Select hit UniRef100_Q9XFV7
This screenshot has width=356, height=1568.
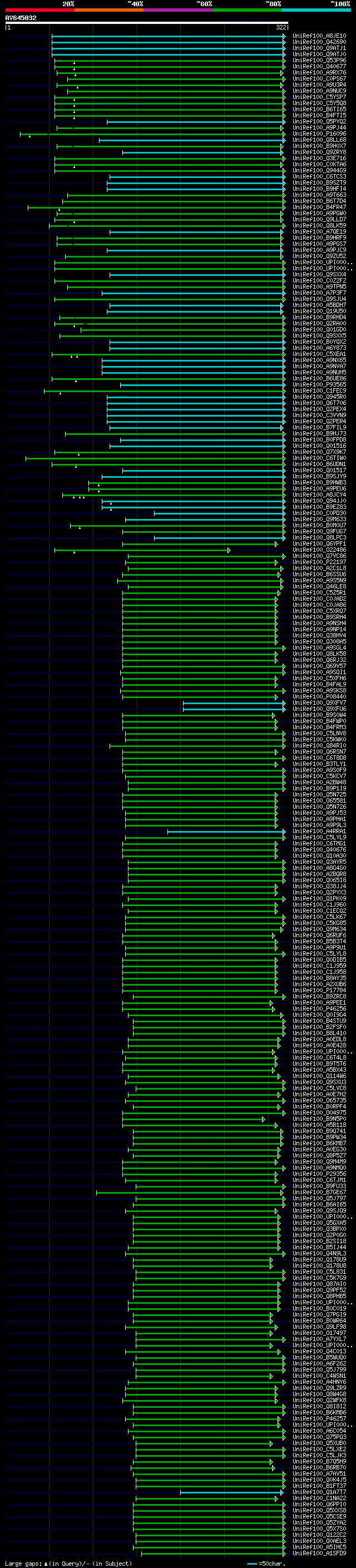(x=319, y=703)
